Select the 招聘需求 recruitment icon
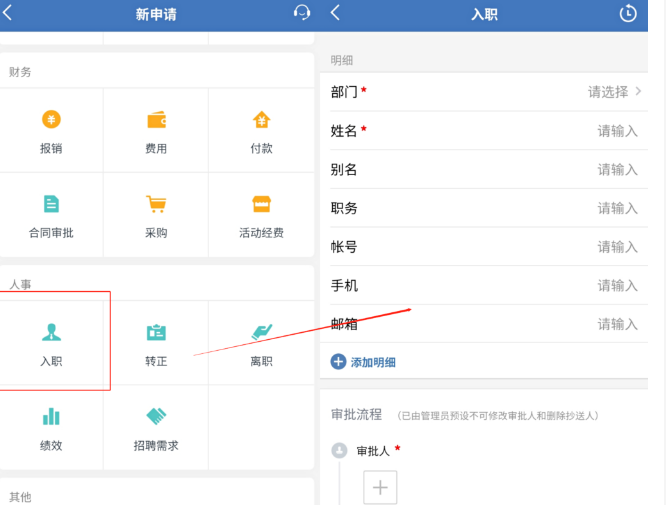Image resolution: width=666 pixels, height=505 pixels. pyautogui.click(x=156, y=417)
